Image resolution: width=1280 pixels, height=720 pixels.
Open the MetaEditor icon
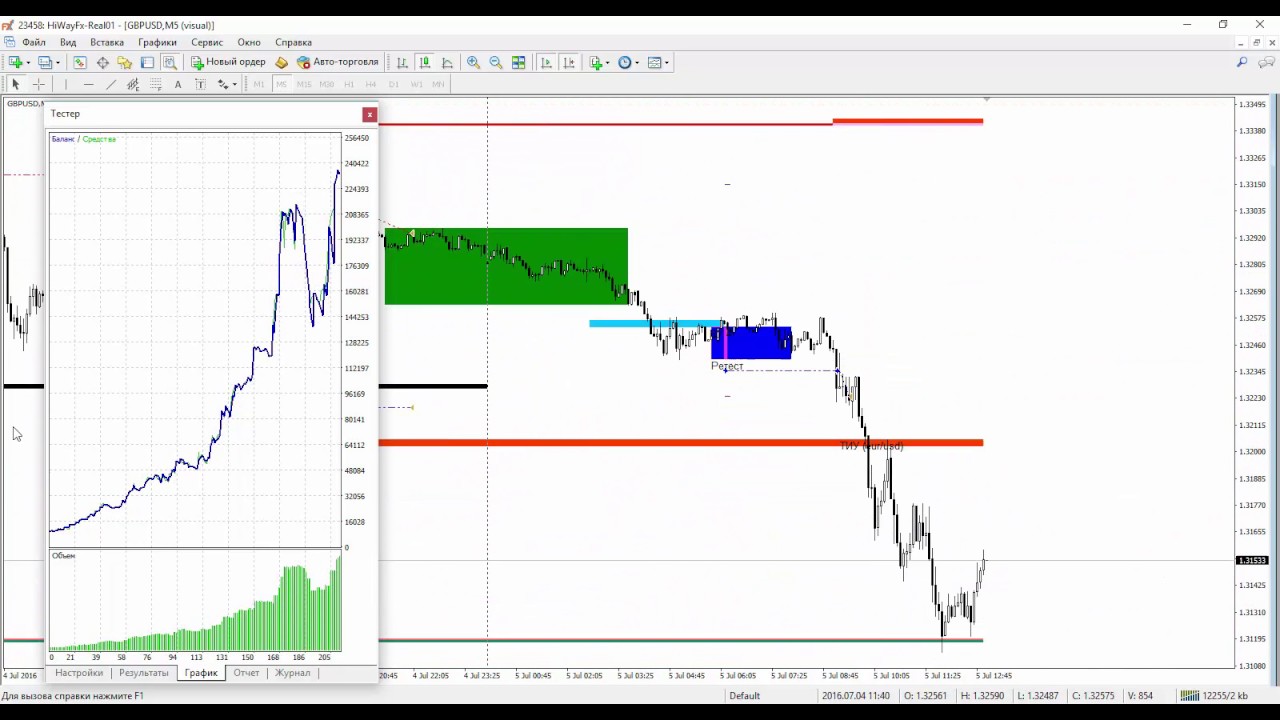click(281, 62)
